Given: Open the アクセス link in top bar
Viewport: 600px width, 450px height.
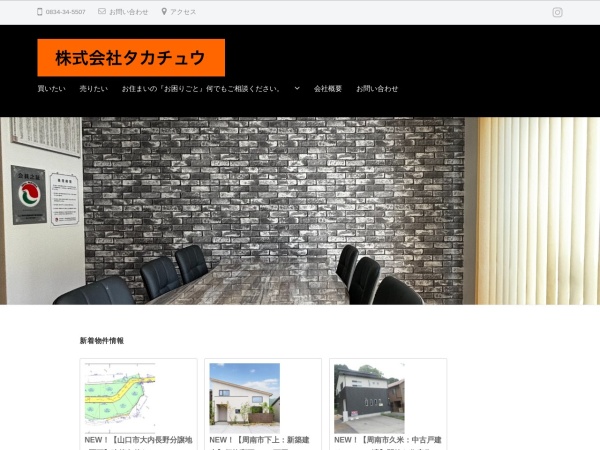Looking at the screenshot, I should coord(183,12).
